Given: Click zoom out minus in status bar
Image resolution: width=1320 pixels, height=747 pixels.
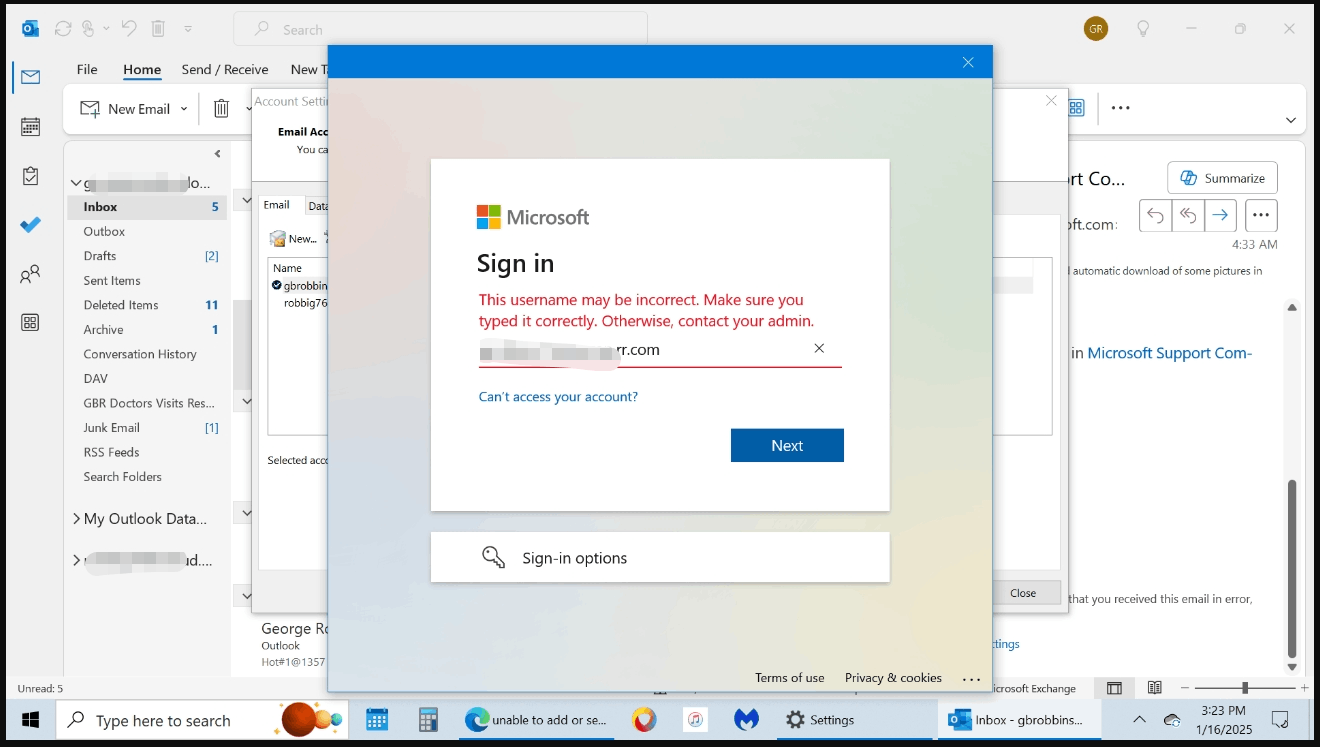Looking at the screenshot, I should (1185, 688).
